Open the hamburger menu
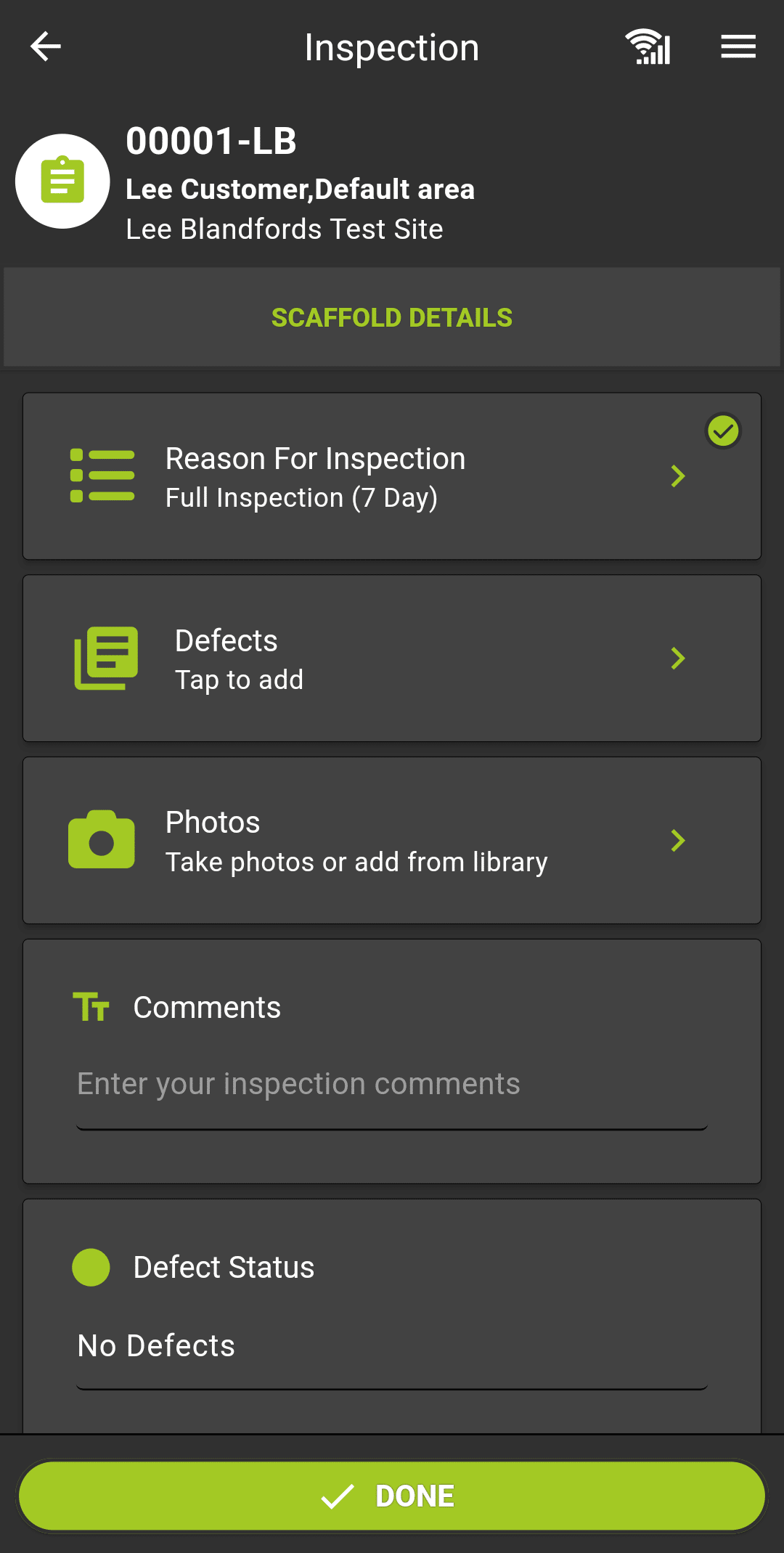Viewport: 784px width, 1553px height. pos(738,47)
